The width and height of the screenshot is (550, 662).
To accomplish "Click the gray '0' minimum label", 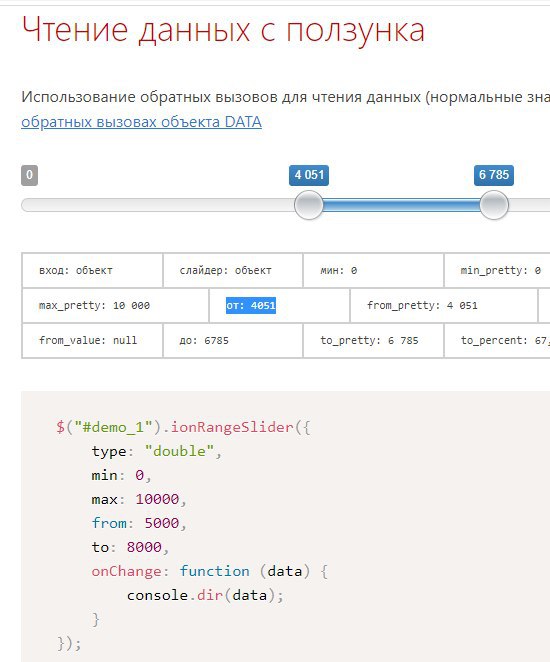I will tap(30, 175).
